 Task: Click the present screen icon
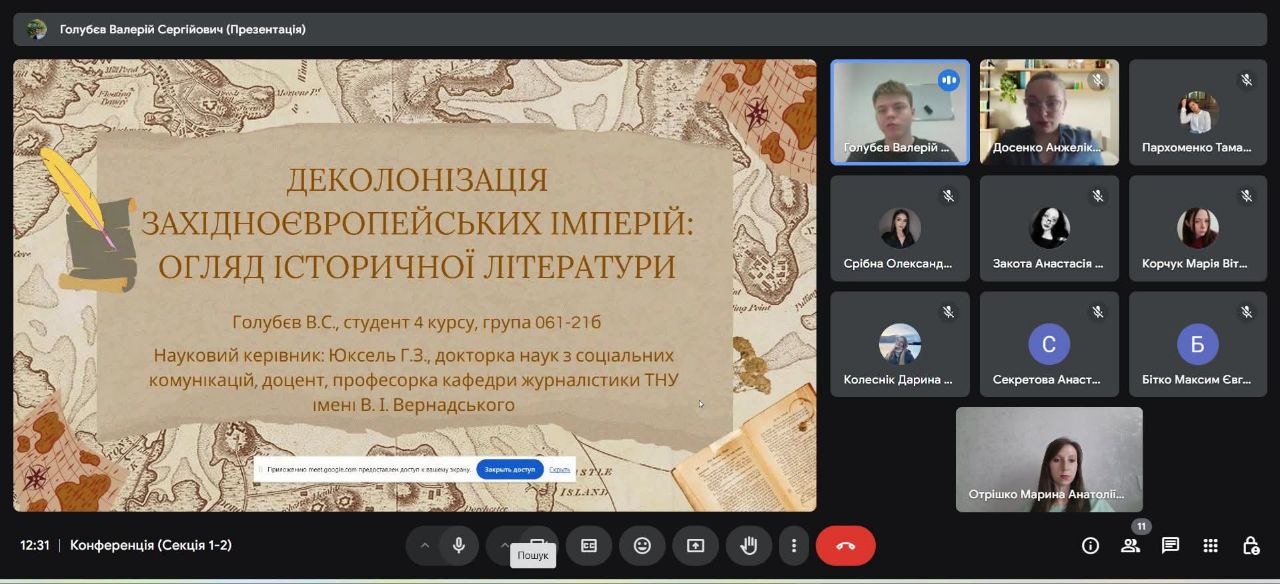tap(695, 545)
